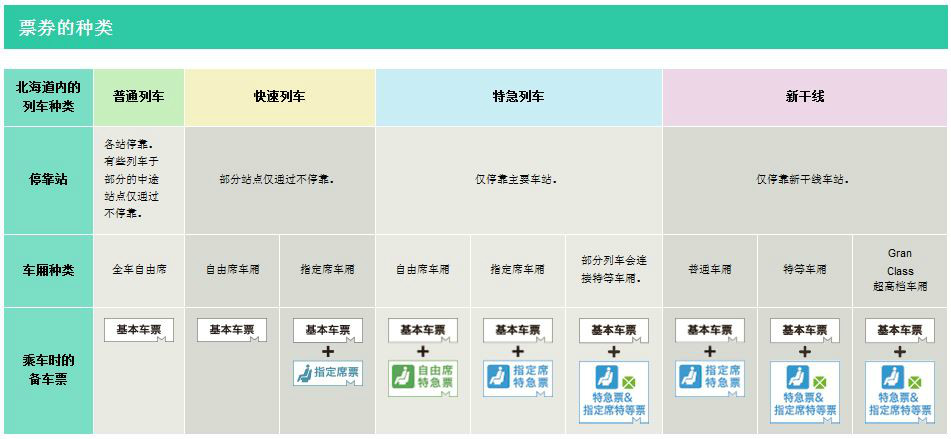Screen dimensions: 951x439
Task: Select the 普通列车 column header
Action: (x=138, y=97)
